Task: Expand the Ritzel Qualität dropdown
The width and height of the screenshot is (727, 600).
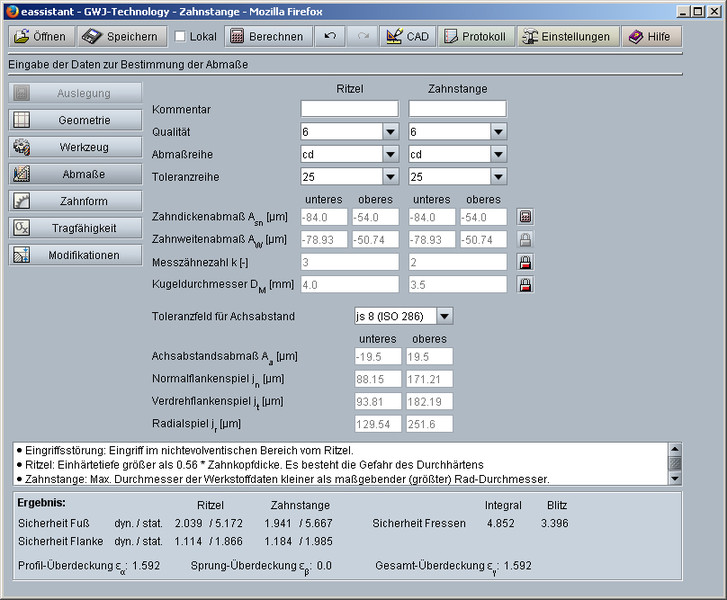Action: tap(390, 132)
